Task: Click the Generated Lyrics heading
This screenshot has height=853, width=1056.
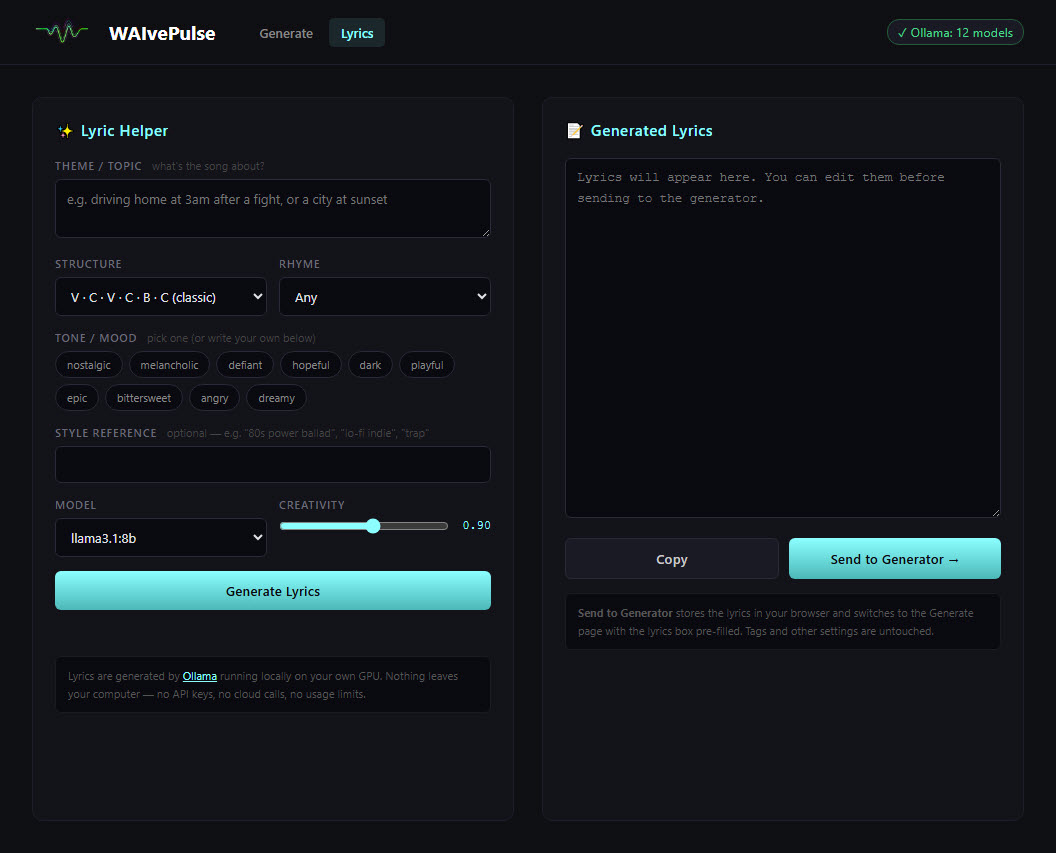Action: [x=651, y=131]
